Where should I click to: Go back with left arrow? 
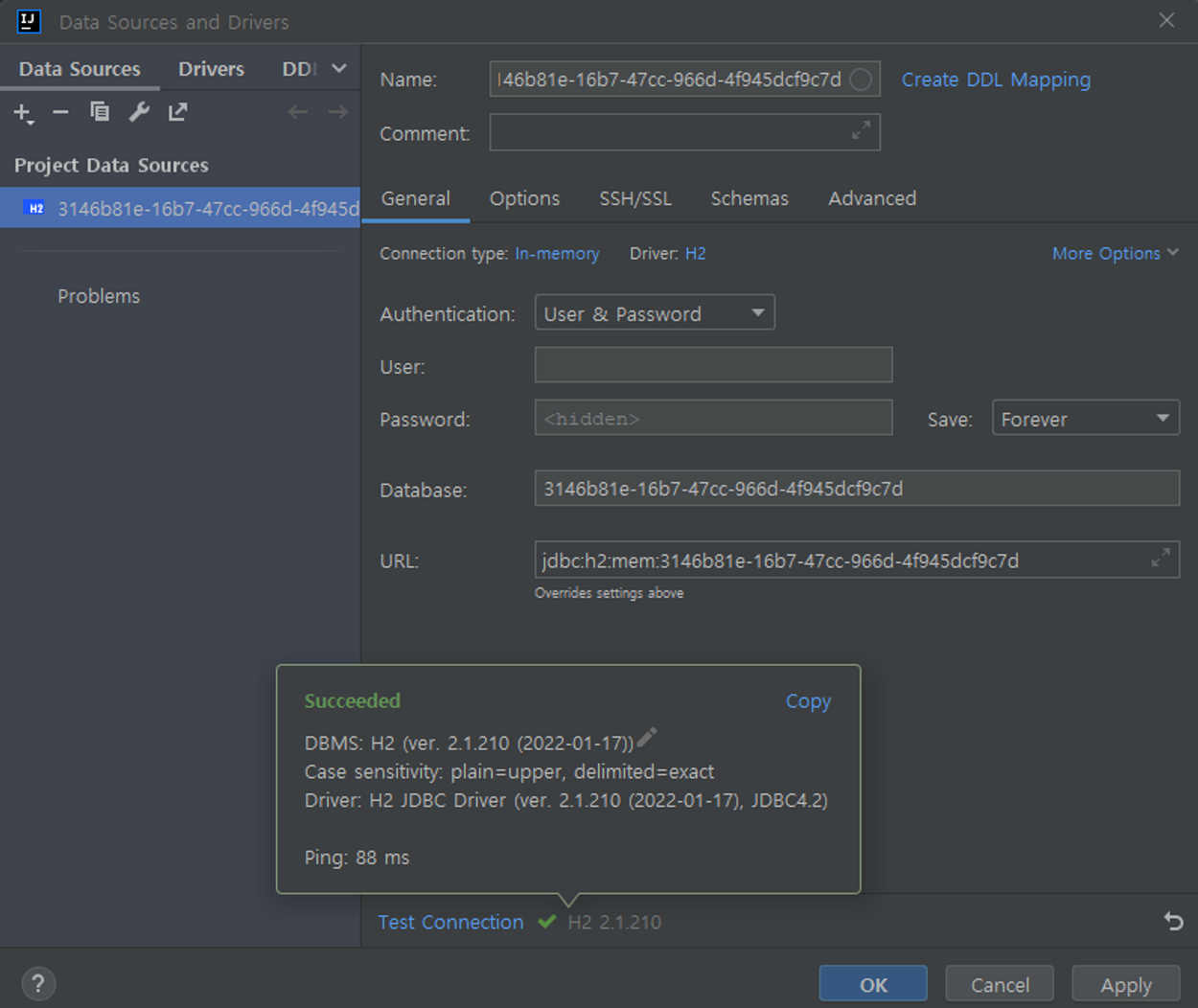pyautogui.click(x=298, y=112)
